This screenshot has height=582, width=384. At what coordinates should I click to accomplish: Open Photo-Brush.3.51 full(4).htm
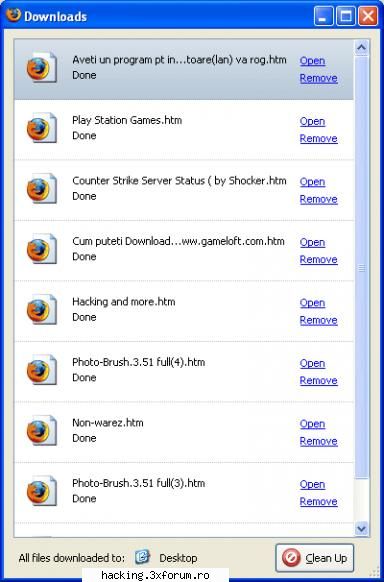point(312,363)
